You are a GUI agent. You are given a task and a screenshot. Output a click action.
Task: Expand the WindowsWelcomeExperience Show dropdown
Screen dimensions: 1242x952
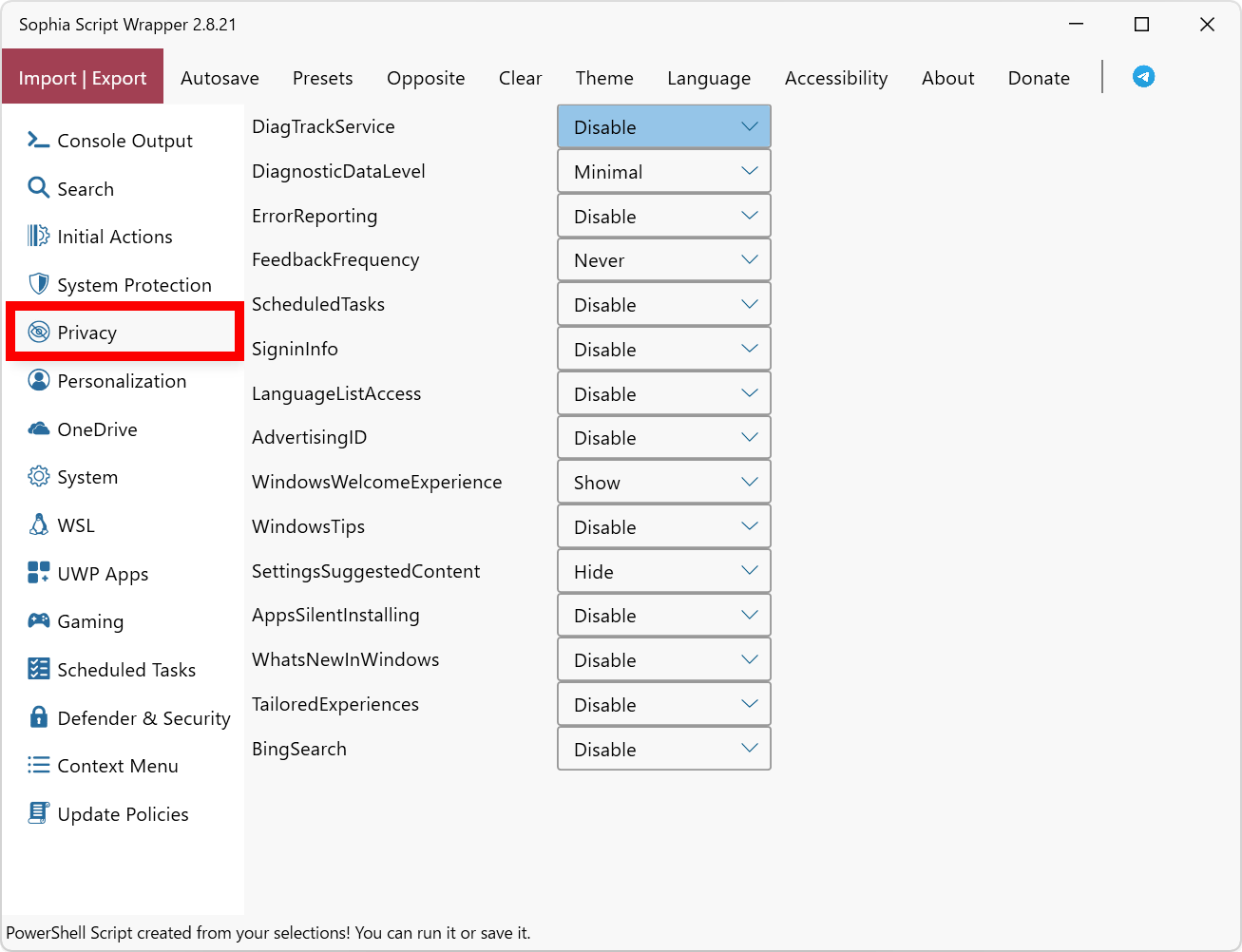[x=663, y=483]
